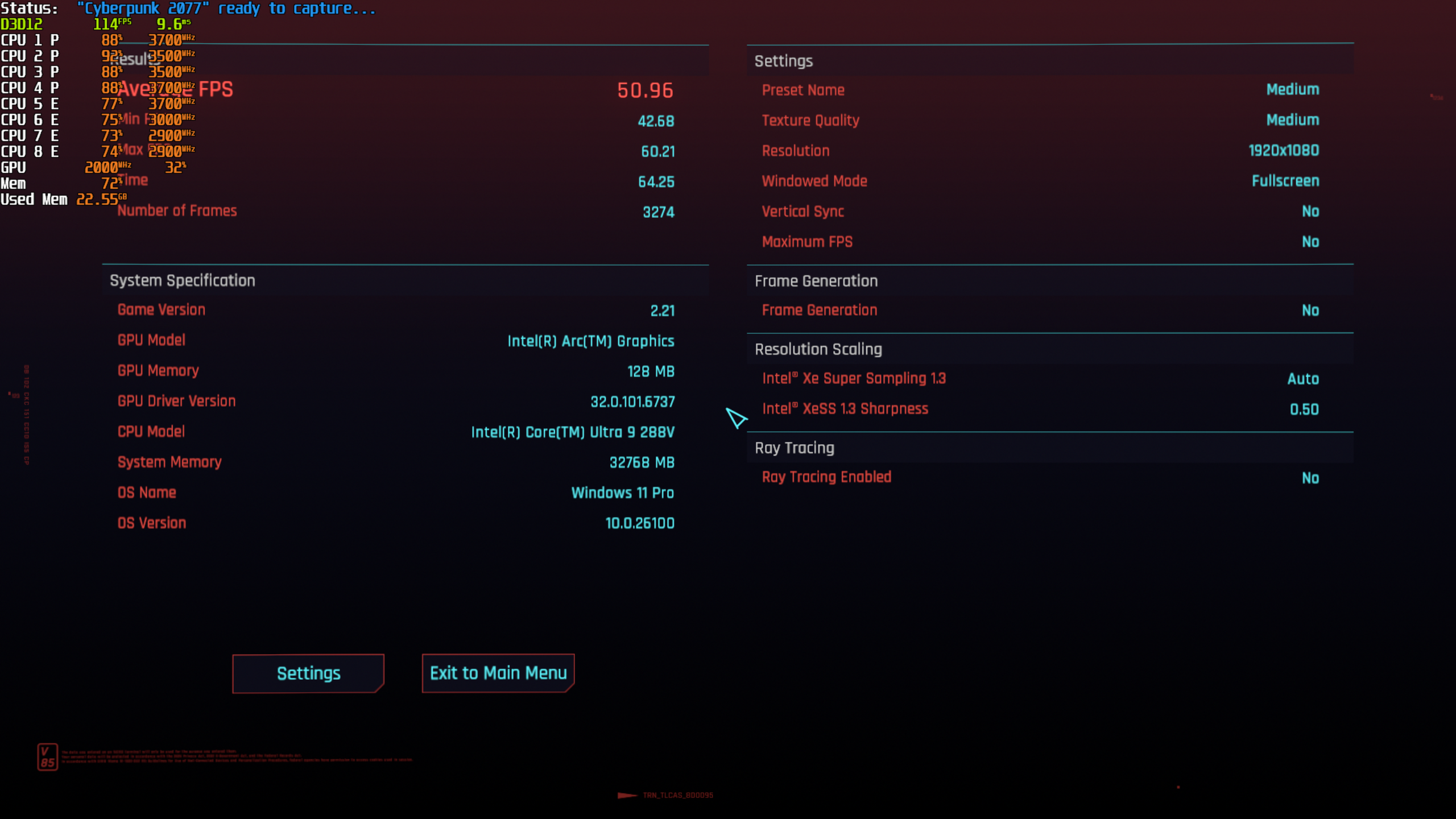Image resolution: width=1456 pixels, height=819 pixels.
Task: Click the Number of Frames label
Action: click(x=177, y=211)
